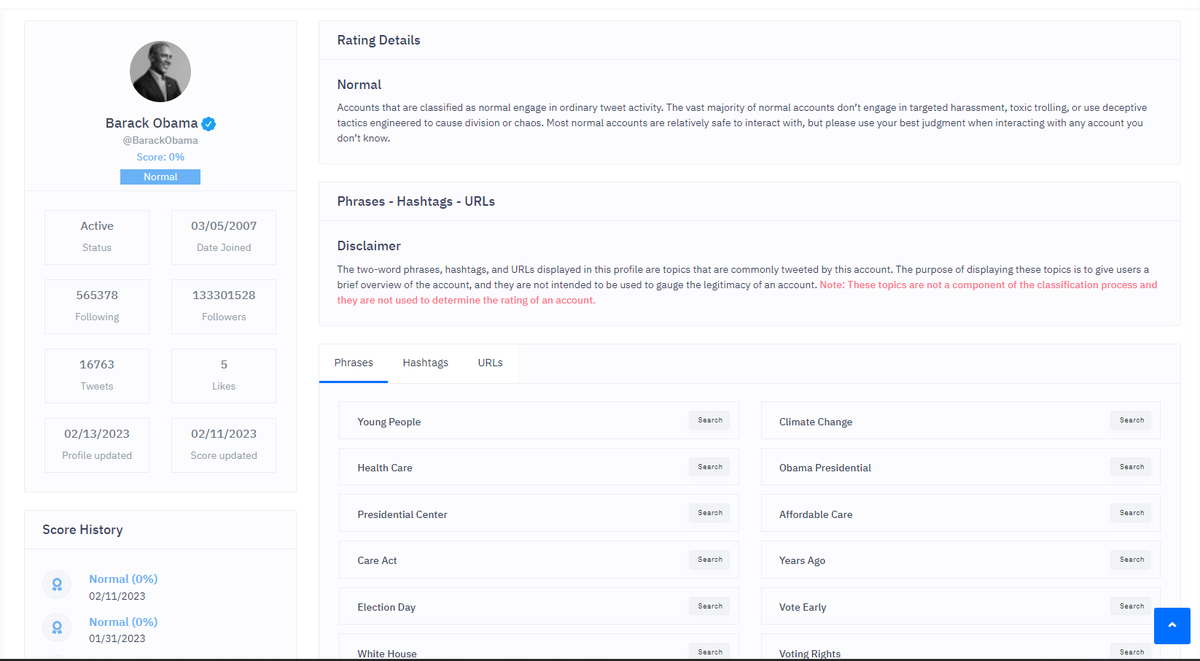Click the Score History heading
This screenshot has width=1200, height=661.
coord(83,530)
